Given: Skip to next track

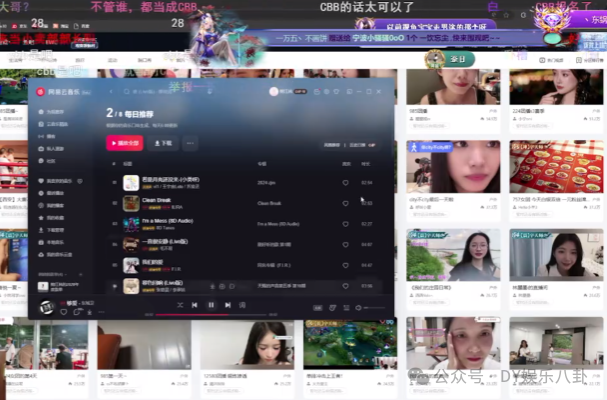Looking at the screenshot, I should point(228,305).
